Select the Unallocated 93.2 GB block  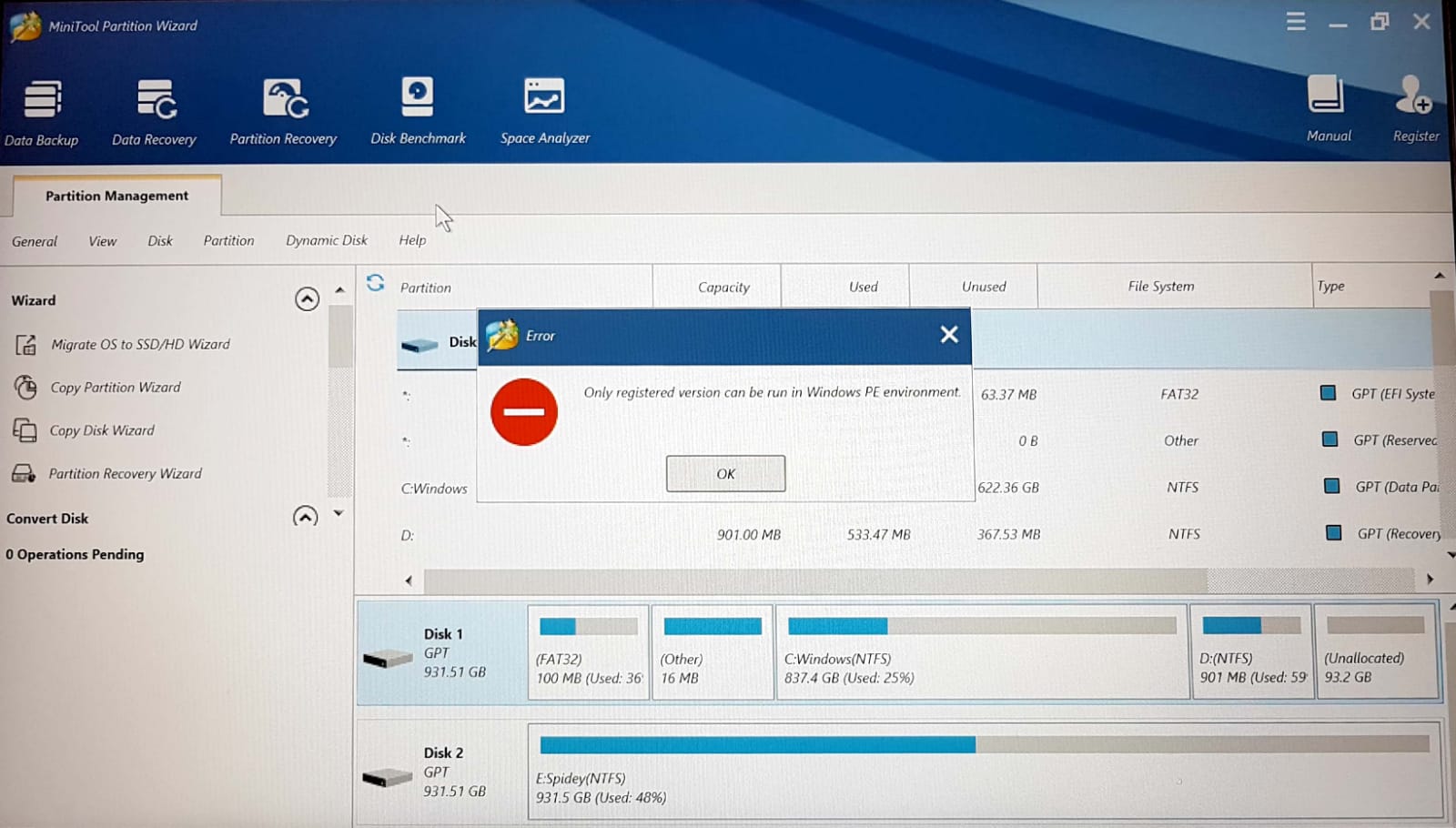coord(1376,652)
